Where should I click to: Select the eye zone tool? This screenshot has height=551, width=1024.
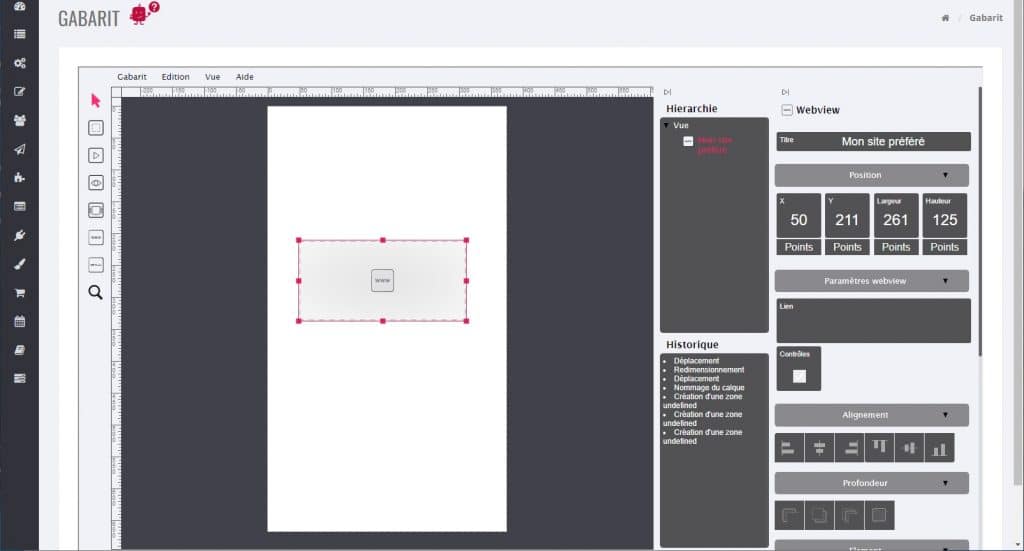[x=96, y=183]
